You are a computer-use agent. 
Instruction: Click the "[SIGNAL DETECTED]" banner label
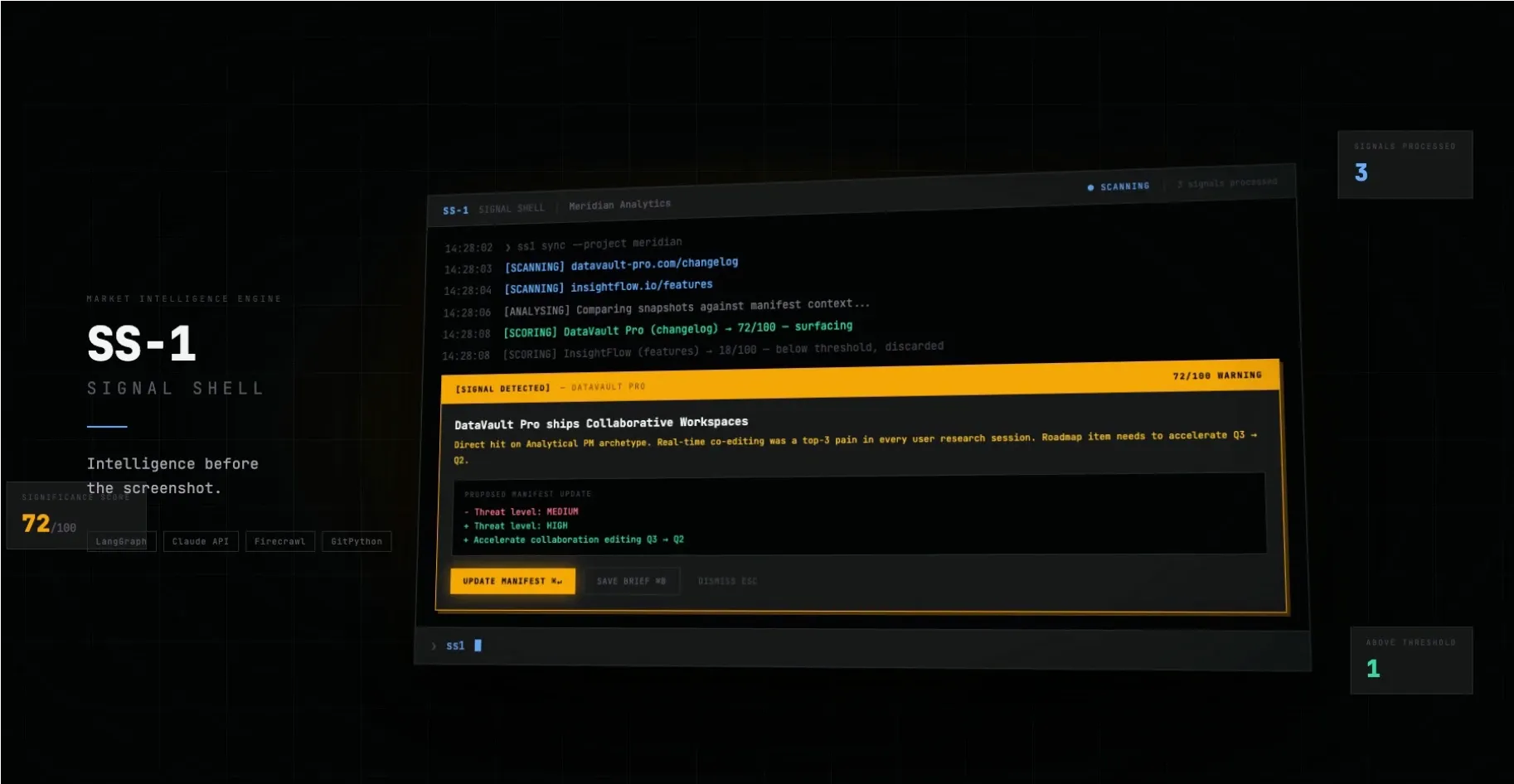tap(502, 388)
